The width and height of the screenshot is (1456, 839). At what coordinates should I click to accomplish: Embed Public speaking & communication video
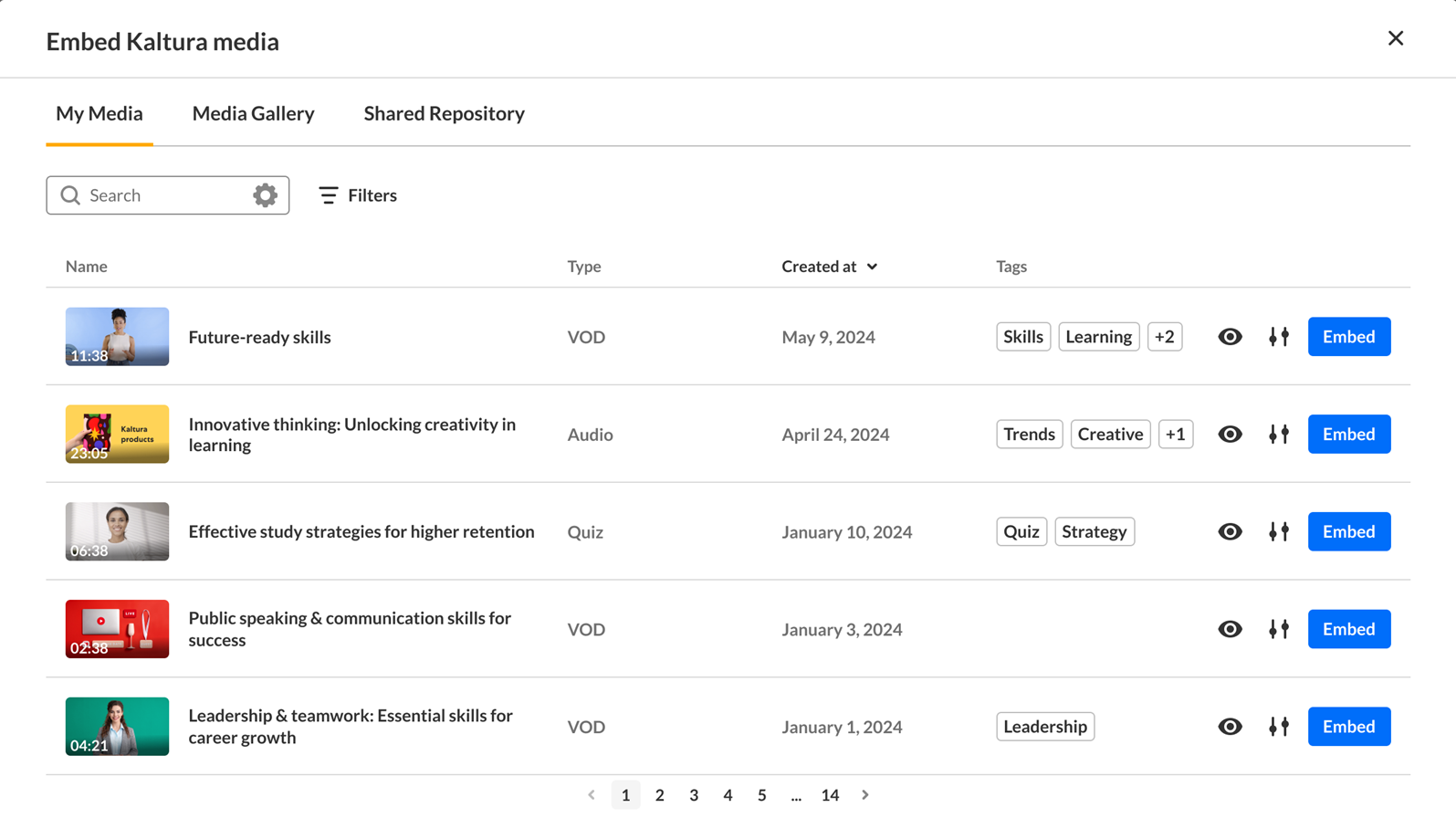click(x=1348, y=629)
